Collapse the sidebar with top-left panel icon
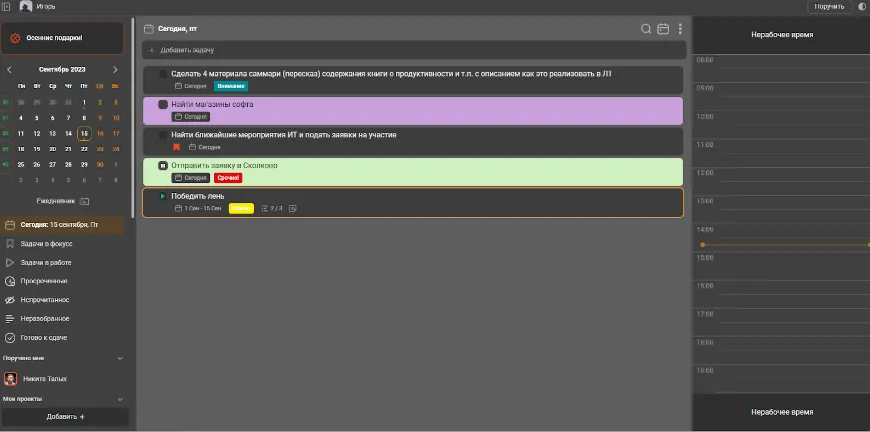870x432 pixels. coord(6,6)
